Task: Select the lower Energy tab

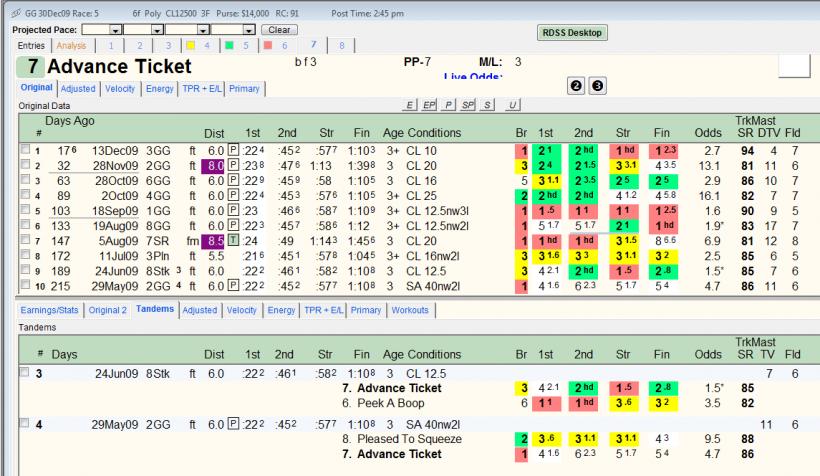Action: [281, 310]
